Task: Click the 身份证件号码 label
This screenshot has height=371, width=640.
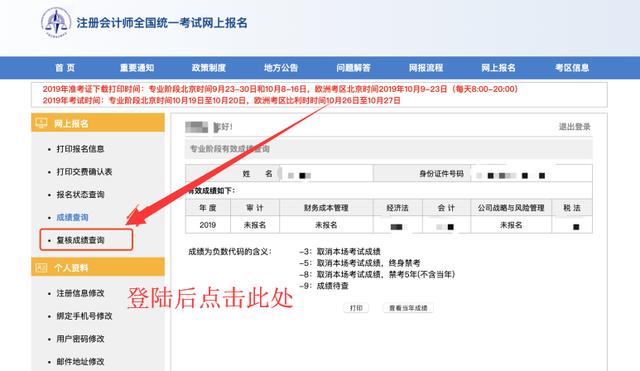Action: [441, 174]
